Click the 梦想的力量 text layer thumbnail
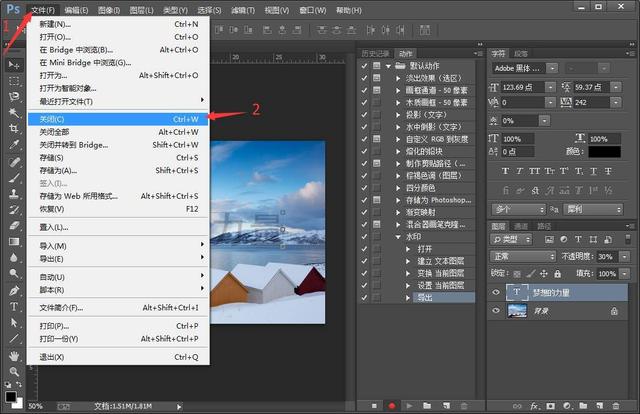Viewport: 640px width, 414px height. click(516, 292)
